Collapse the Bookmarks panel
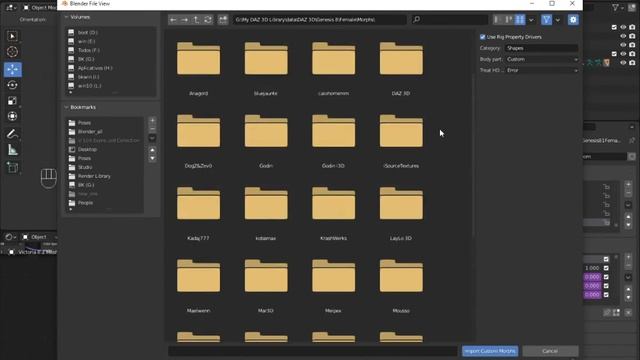Screen dimensions: 640x360 point(67,107)
